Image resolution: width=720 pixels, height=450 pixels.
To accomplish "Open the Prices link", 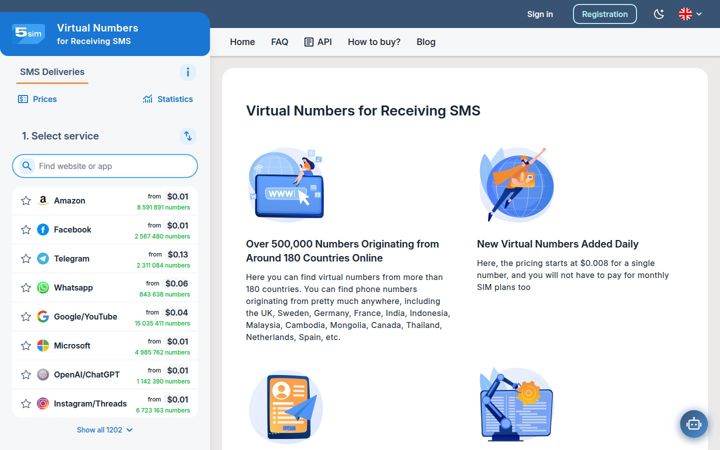I will (37, 99).
